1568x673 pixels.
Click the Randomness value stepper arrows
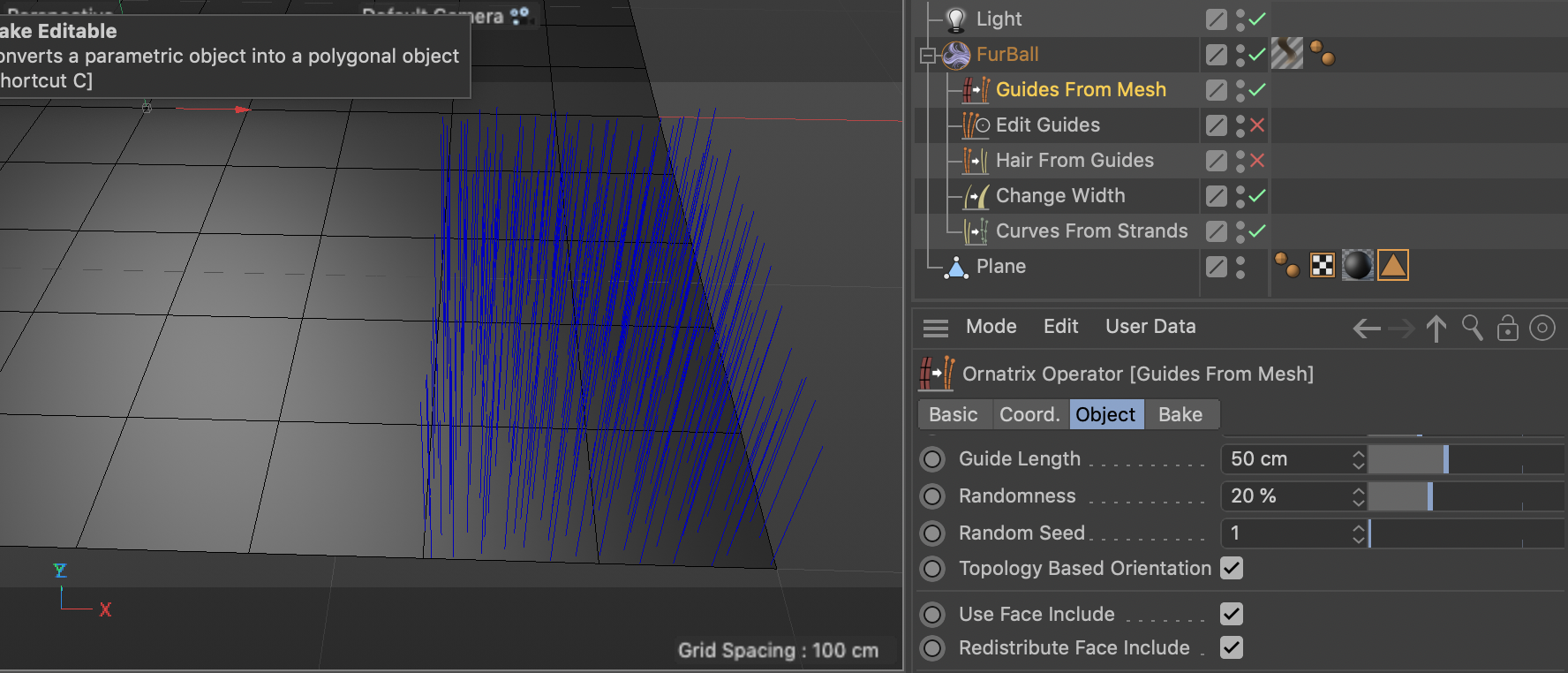coord(1358,496)
